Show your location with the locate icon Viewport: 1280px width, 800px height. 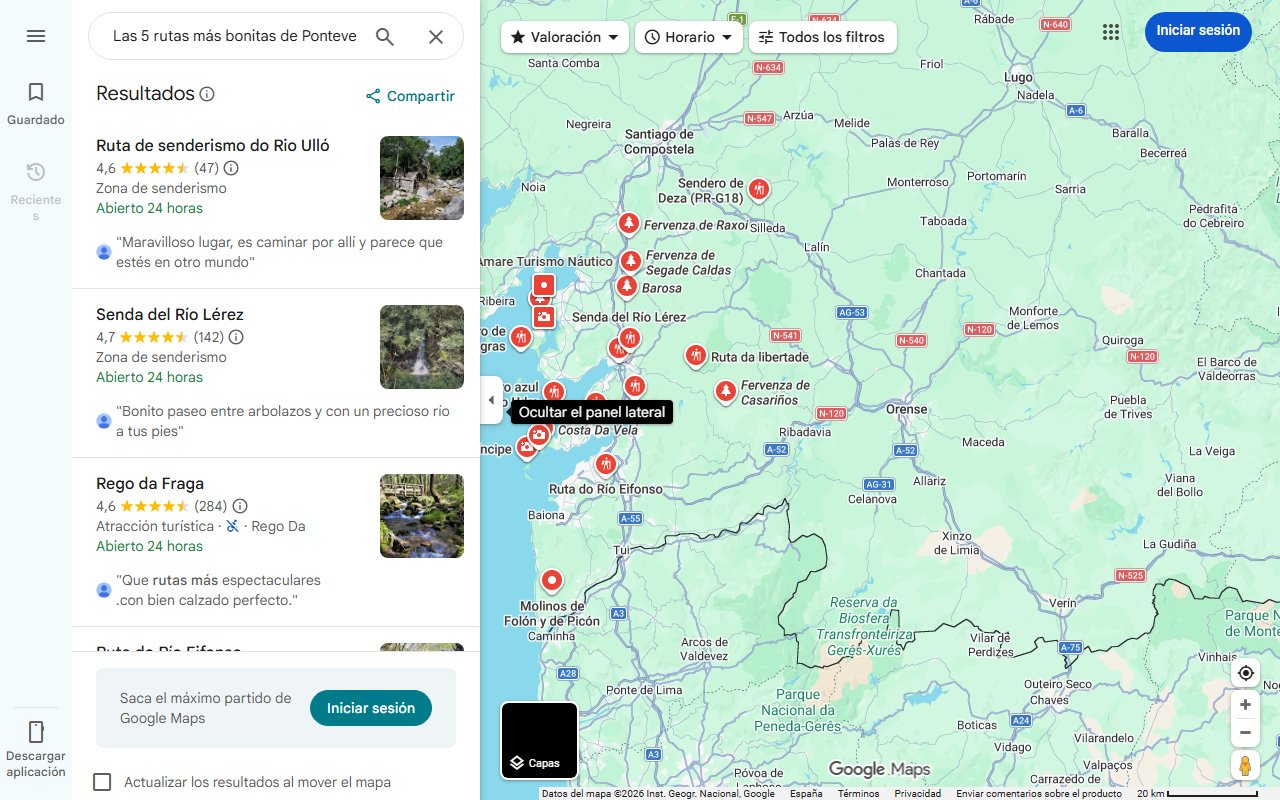click(1245, 673)
